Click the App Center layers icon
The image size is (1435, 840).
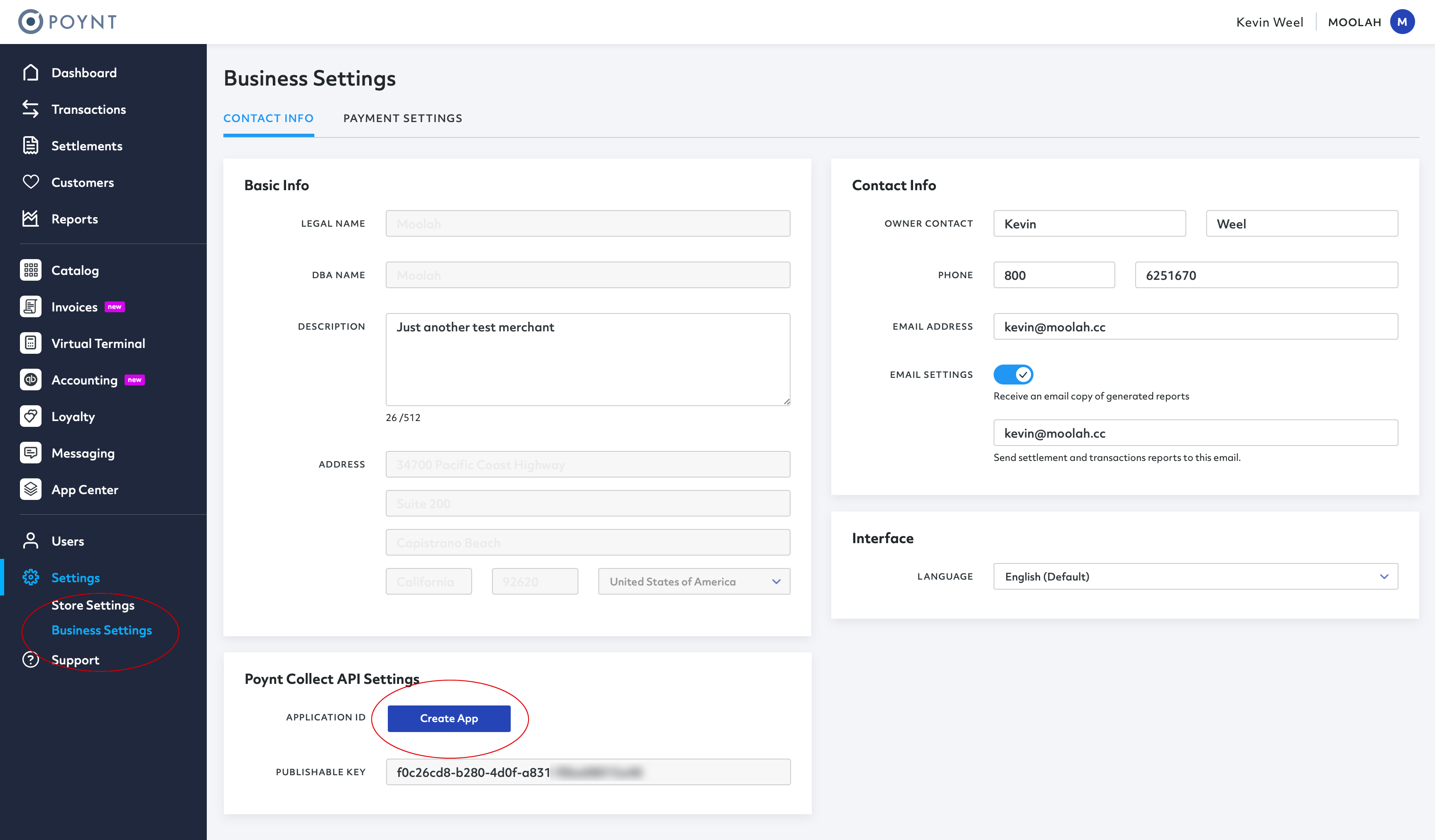pos(31,489)
